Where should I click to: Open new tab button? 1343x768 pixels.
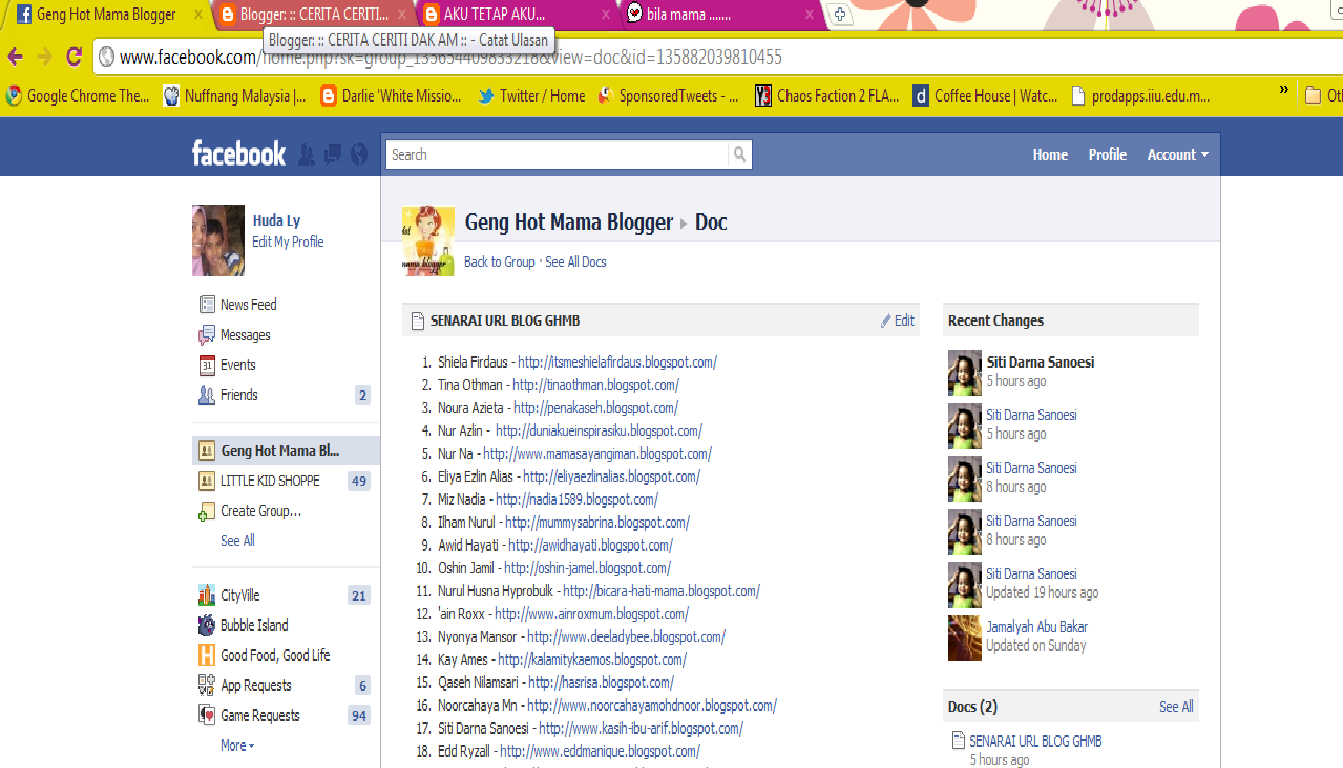841,14
